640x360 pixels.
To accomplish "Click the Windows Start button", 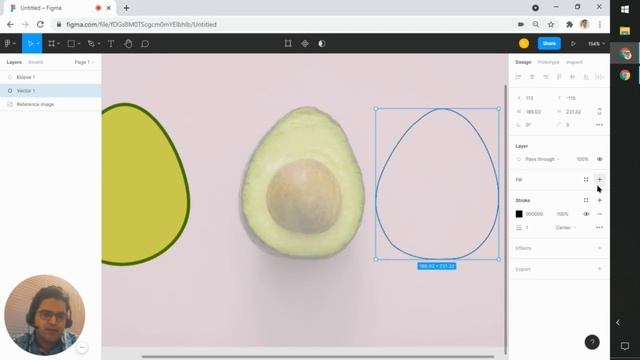I will pos(624,9).
